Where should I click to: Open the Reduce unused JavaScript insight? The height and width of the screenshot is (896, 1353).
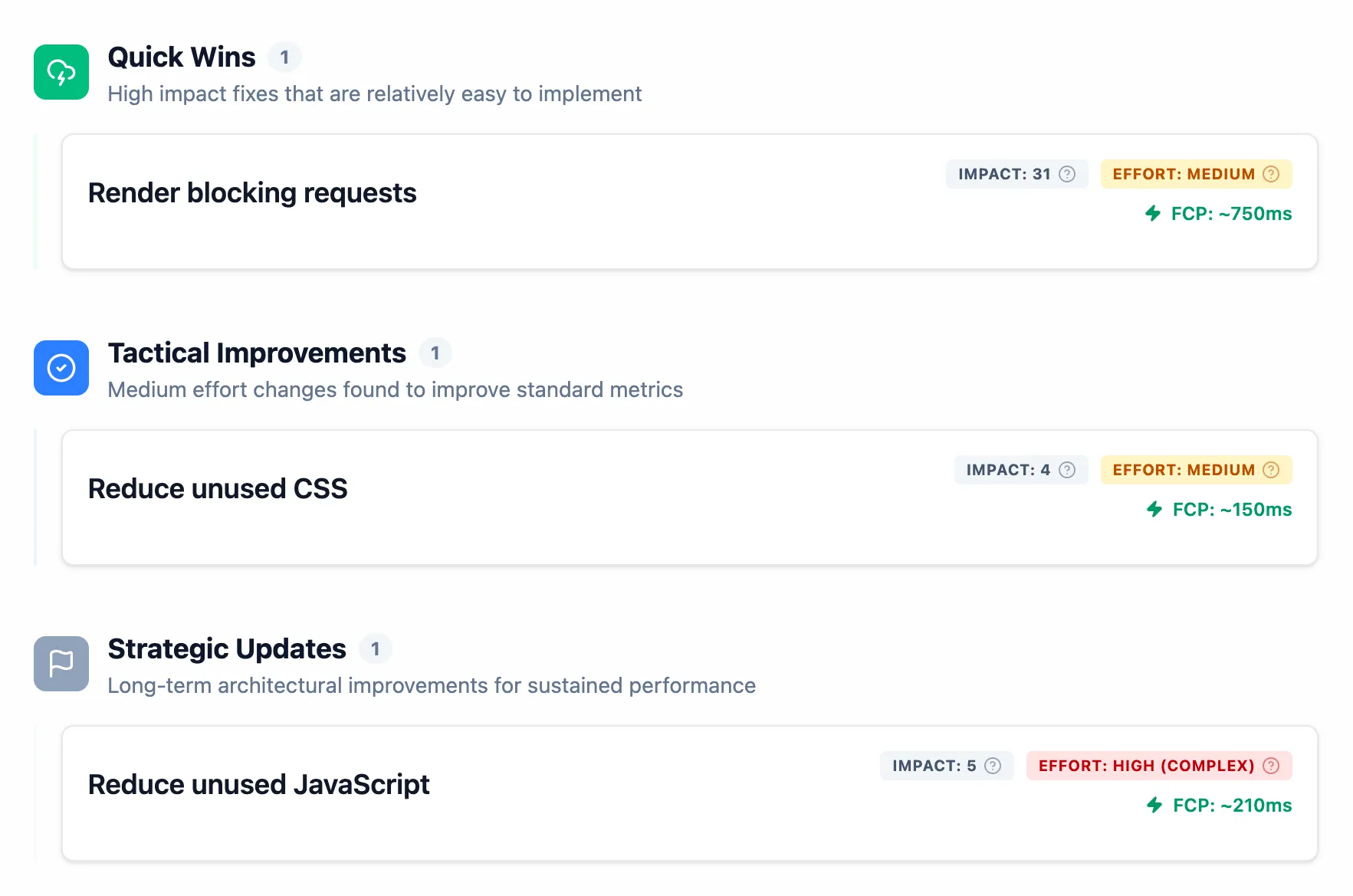coord(258,785)
